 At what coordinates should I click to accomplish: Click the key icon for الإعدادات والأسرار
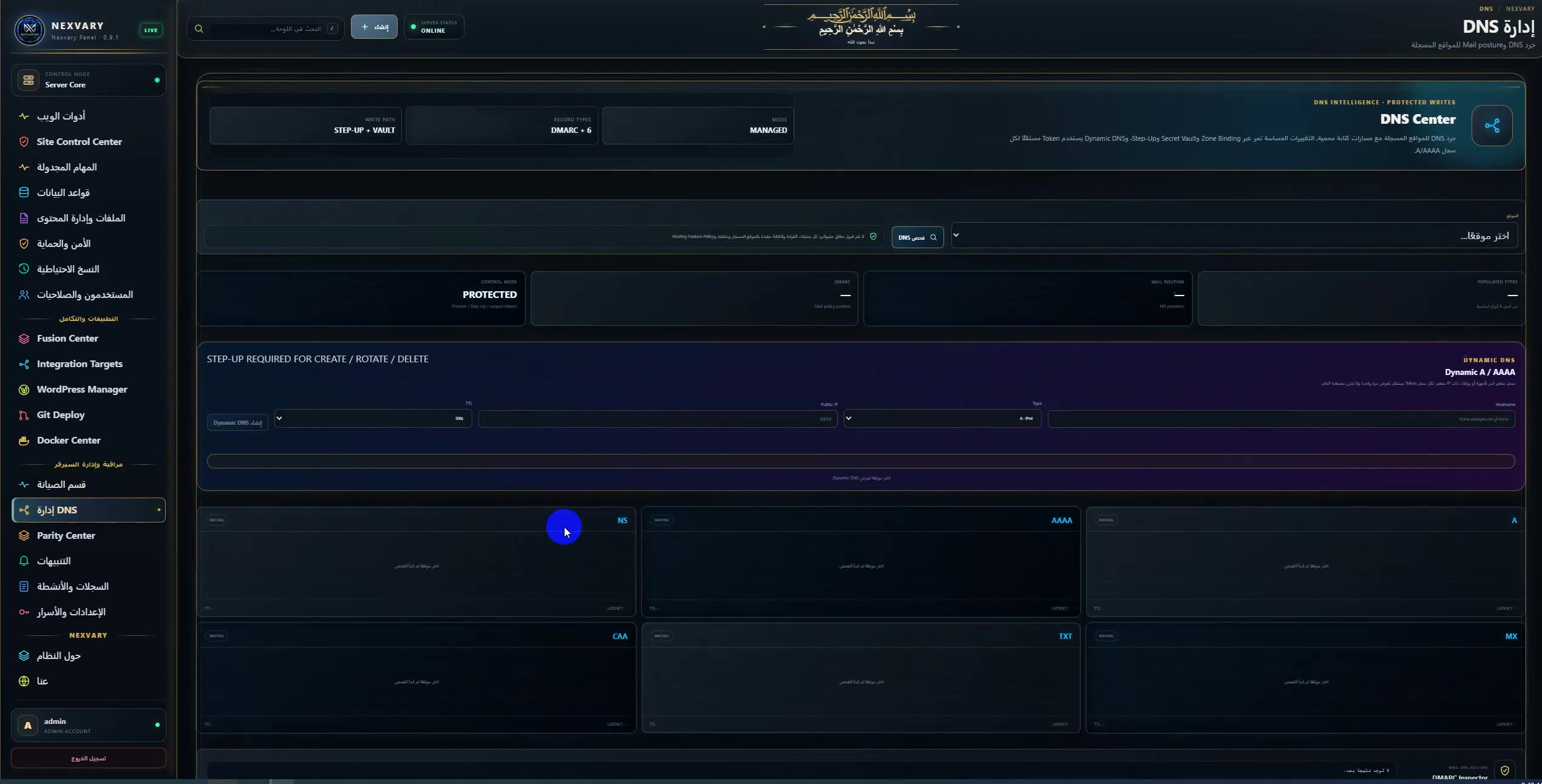pos(24,612)
